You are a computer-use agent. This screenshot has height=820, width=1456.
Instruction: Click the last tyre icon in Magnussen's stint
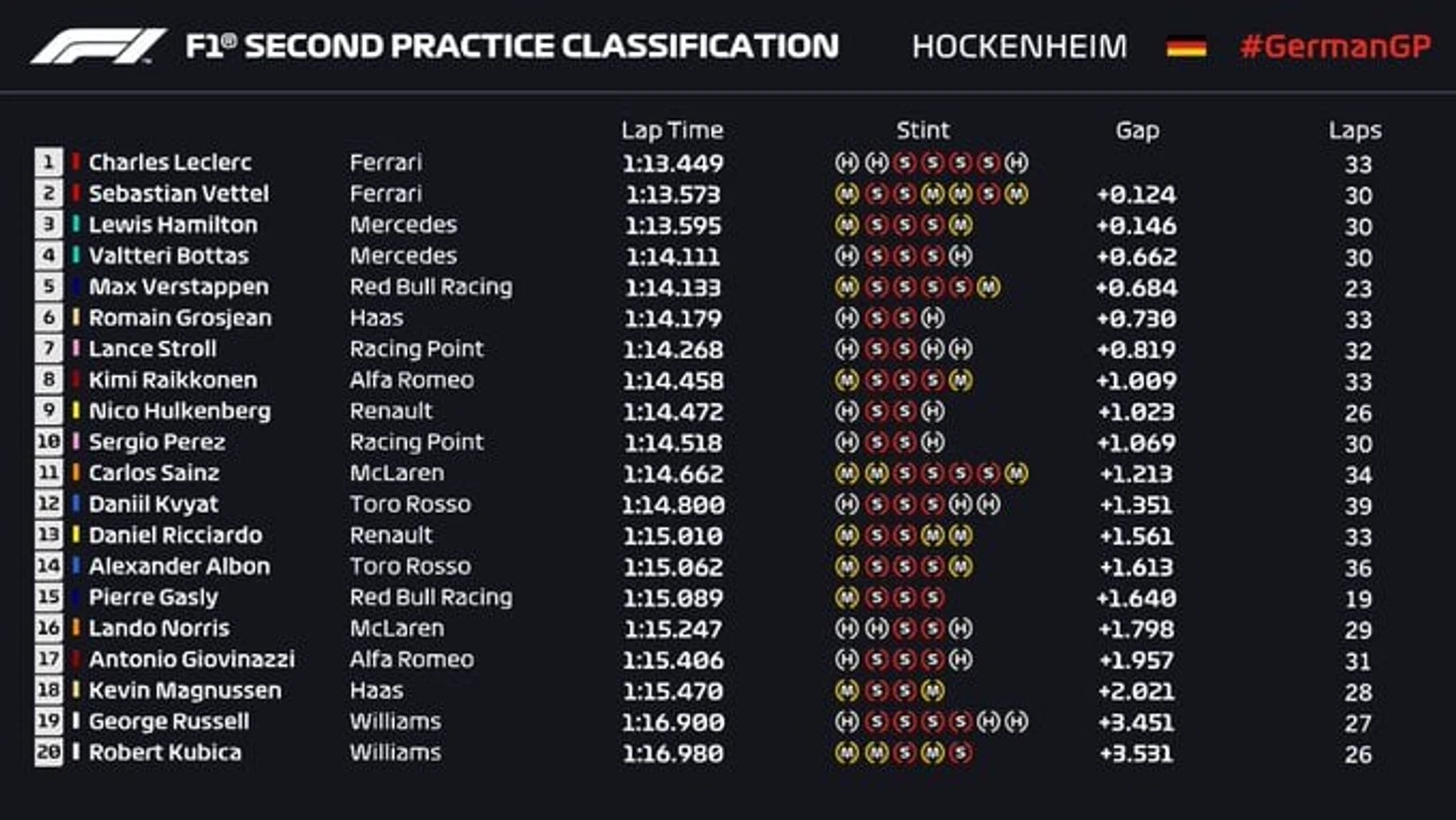click(933, 690)
